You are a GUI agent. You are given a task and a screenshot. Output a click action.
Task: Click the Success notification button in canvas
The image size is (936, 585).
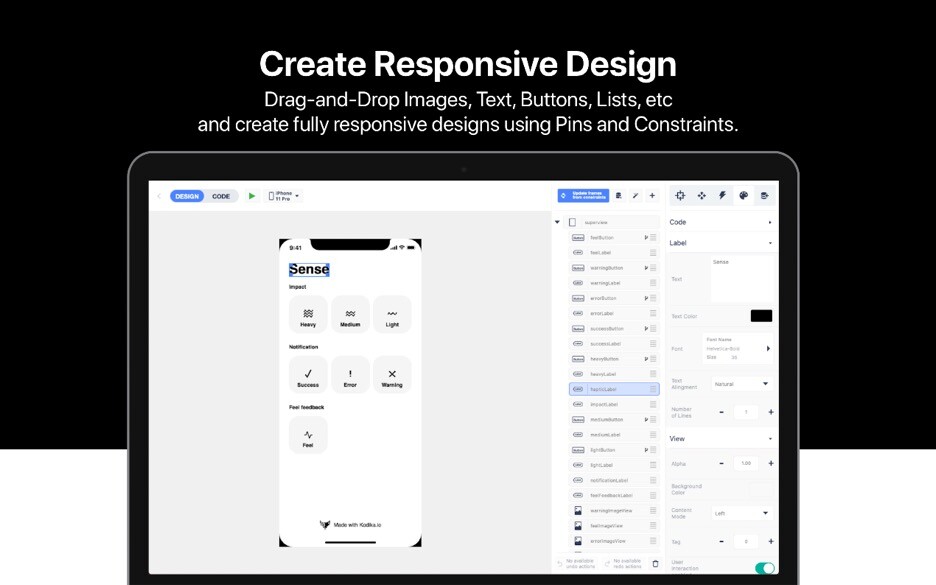pyautogui.click(x=308, y=375)
